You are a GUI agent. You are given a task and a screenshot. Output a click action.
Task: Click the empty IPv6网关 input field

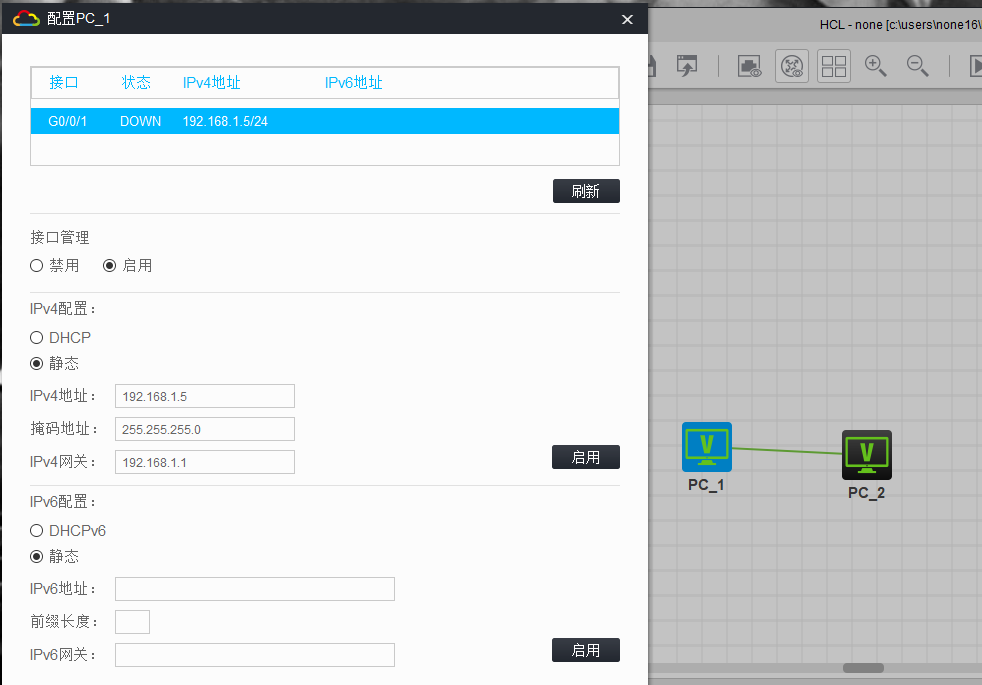click(255, 655)
